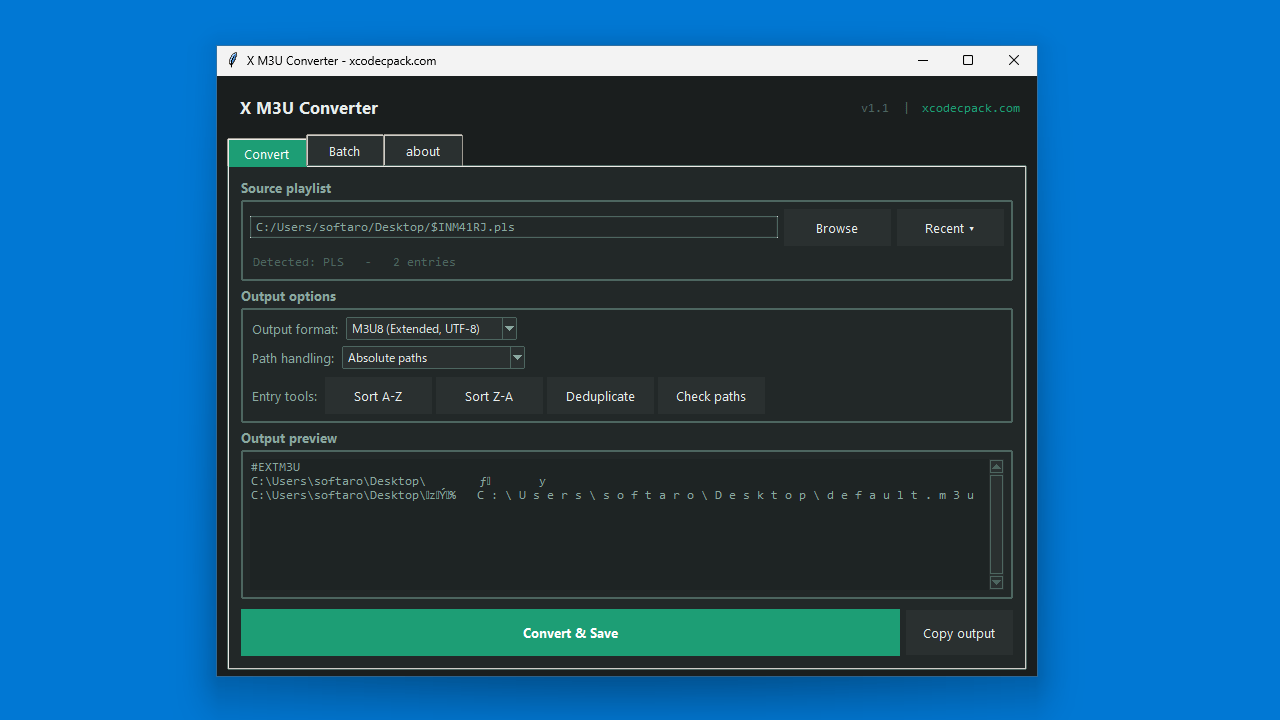Open the Batch tab
Image resolution: width=1280 pixels, height=720 pixels.
pos(345,151)
